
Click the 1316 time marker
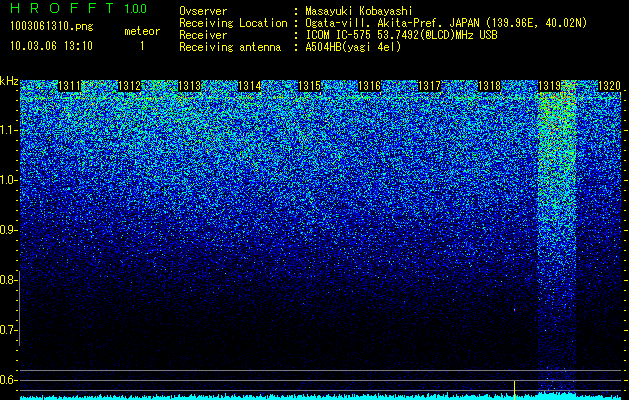[x=369, y=86]
